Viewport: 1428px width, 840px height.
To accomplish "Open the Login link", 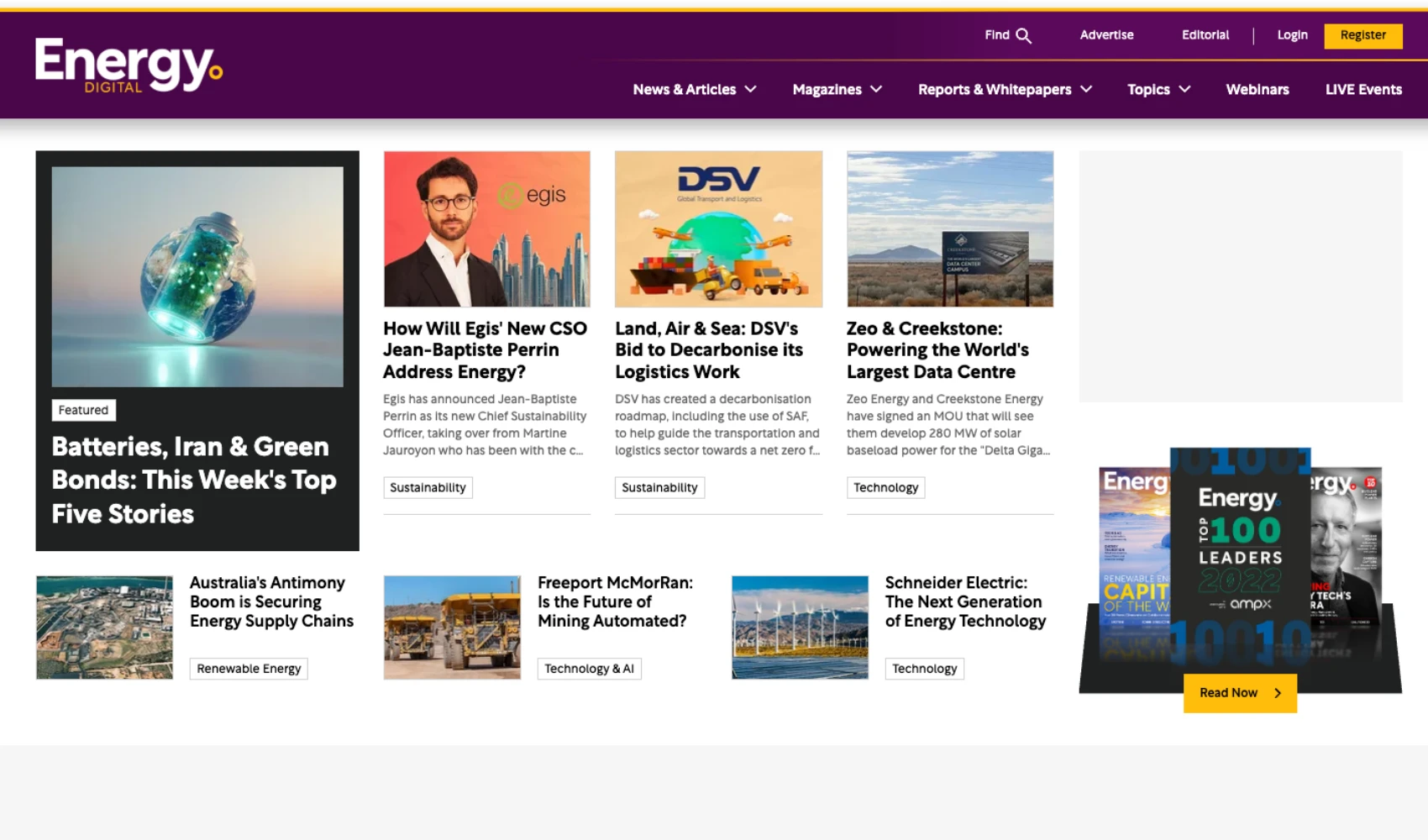I will [x=1292, y=35].
